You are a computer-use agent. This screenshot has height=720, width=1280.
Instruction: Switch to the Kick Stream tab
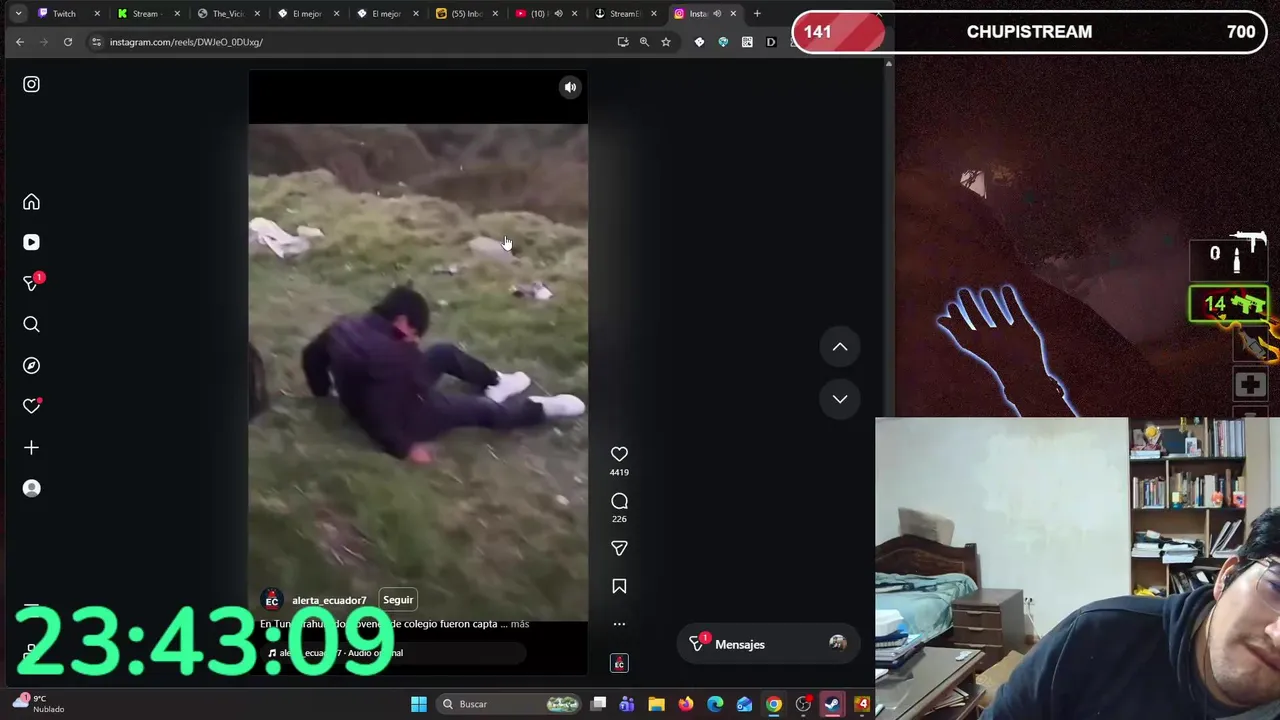coord(148,13)
